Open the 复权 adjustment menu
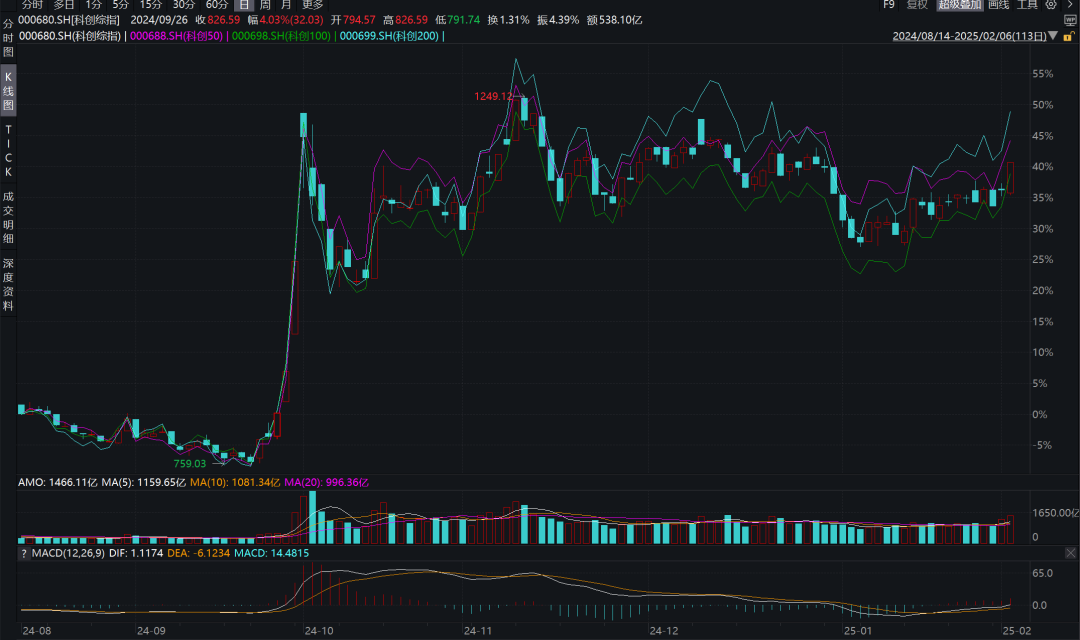 point(917,5)
